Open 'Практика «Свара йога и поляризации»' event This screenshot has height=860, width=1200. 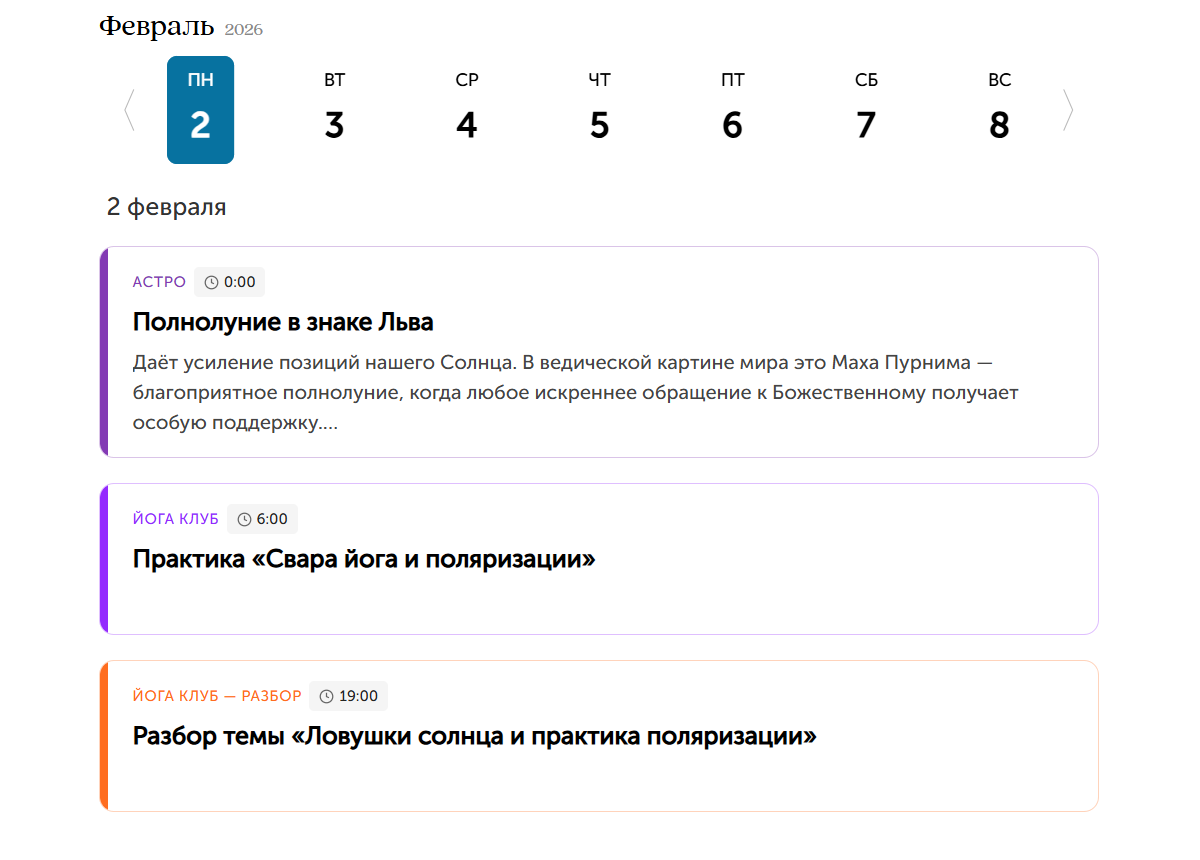364,559
